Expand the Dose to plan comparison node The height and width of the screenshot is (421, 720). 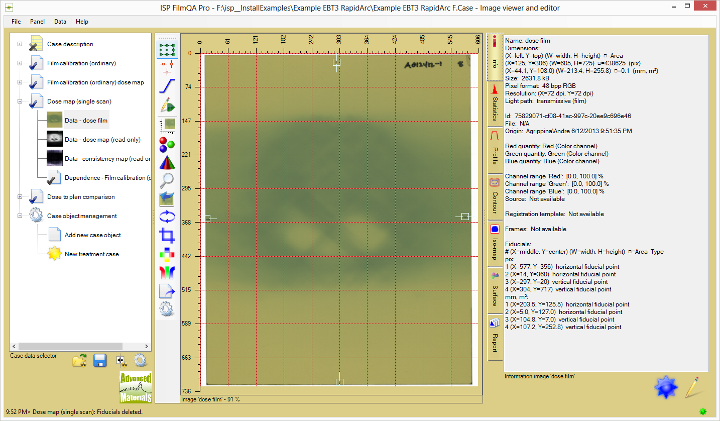[20, 196]
